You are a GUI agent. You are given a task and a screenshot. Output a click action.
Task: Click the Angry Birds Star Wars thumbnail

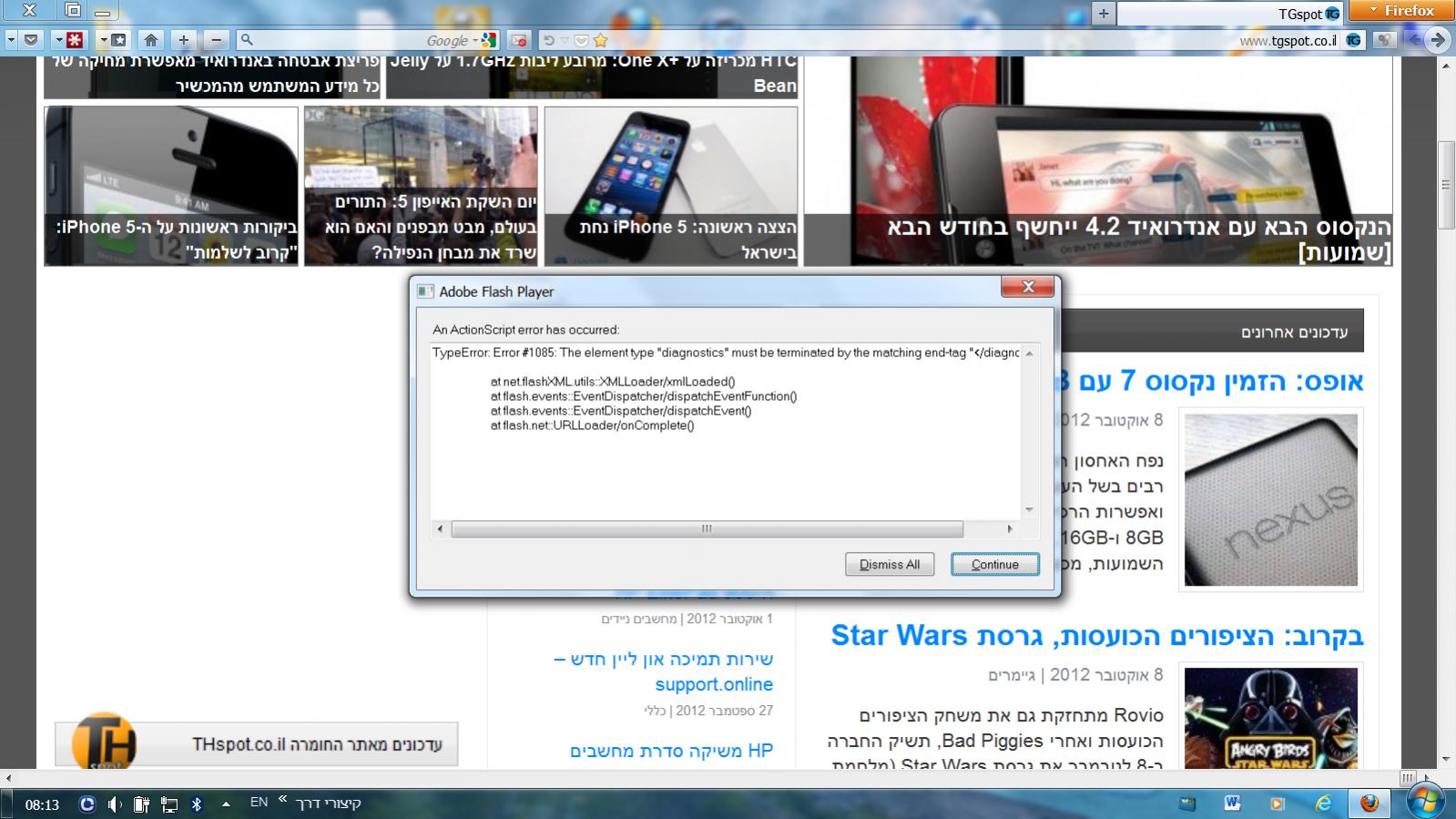coord(1271,718)
